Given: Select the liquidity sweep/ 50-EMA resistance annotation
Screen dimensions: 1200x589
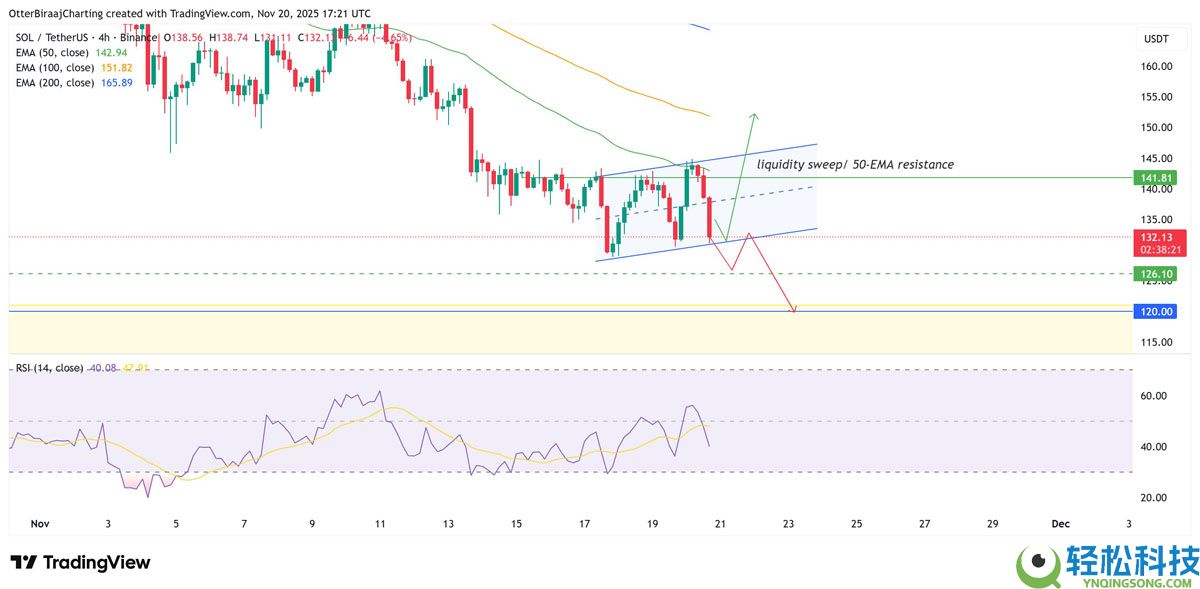Looking at the screenshot, I should 855,163.
